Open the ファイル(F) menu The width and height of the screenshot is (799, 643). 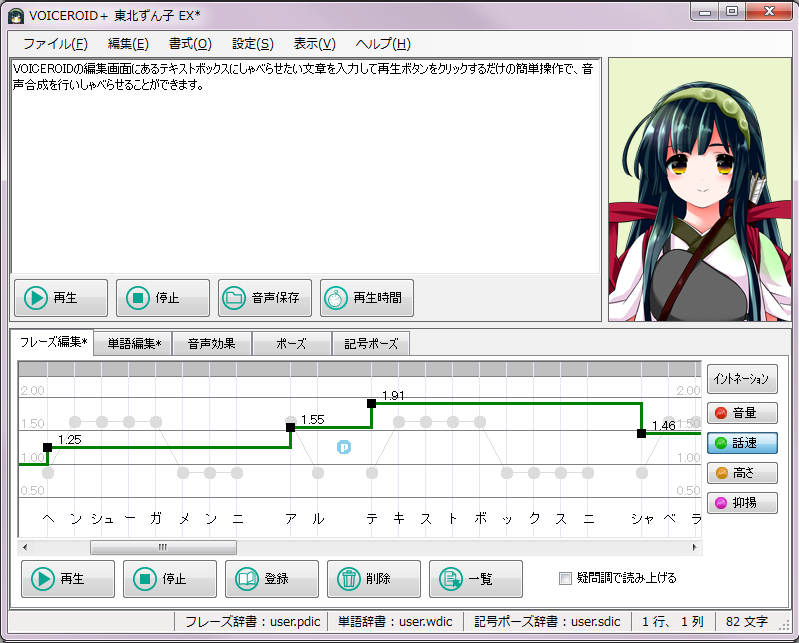click(x=55, y=44)
